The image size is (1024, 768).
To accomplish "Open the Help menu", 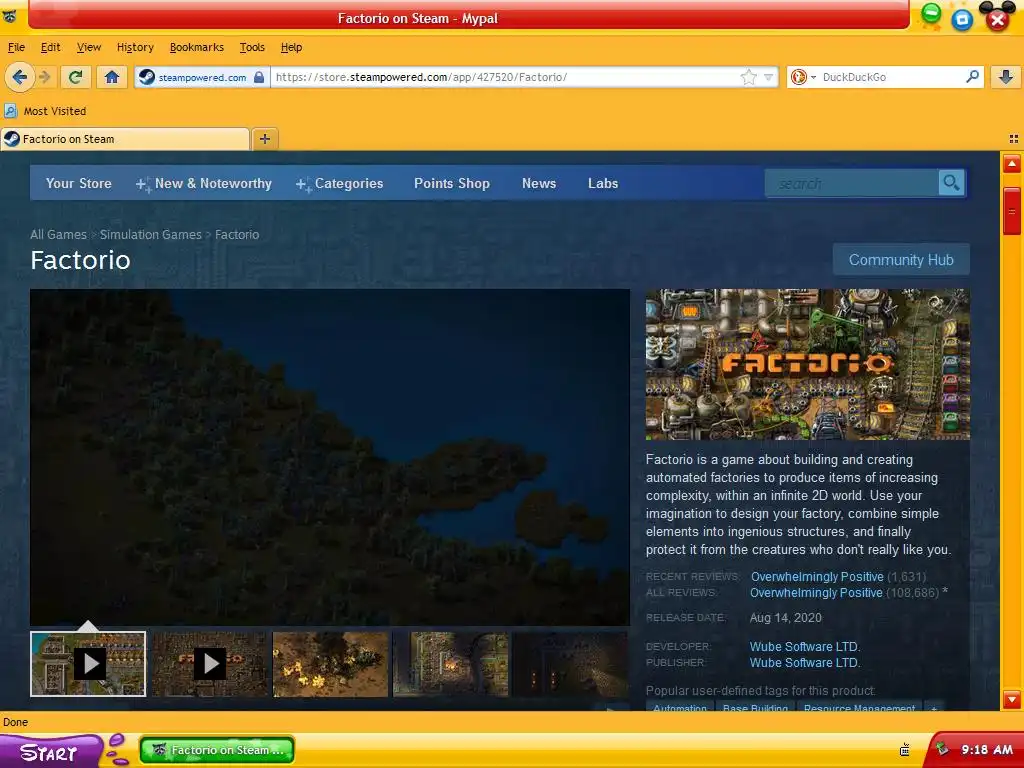I will click(x=291, y=47).
